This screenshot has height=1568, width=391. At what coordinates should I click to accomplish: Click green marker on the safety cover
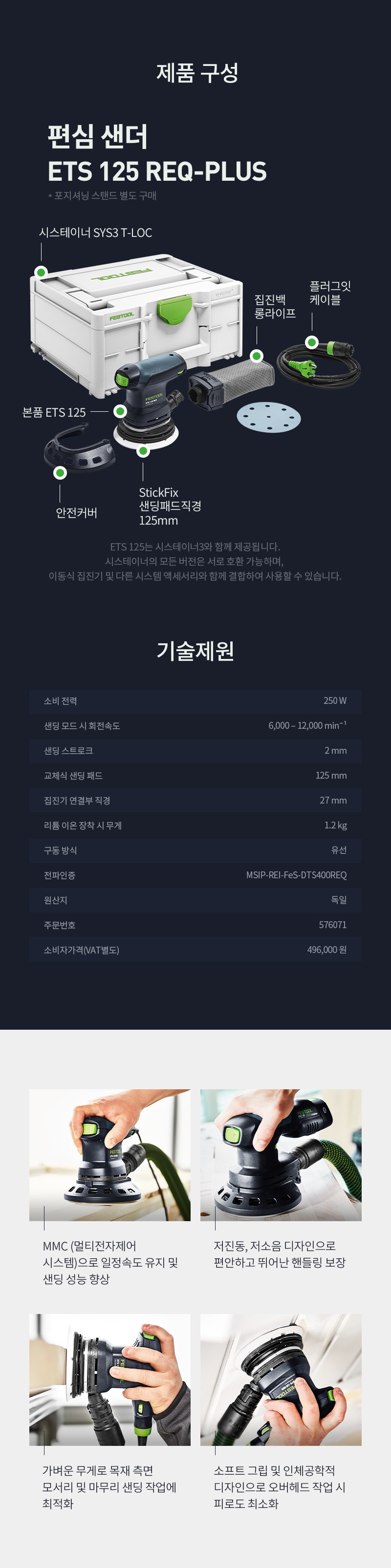pos(60,472)
